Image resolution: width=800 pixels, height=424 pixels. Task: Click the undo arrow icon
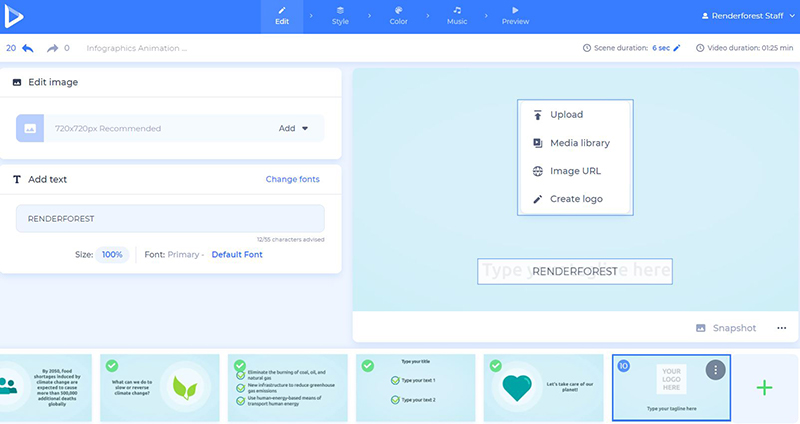[x=28, y=48]
